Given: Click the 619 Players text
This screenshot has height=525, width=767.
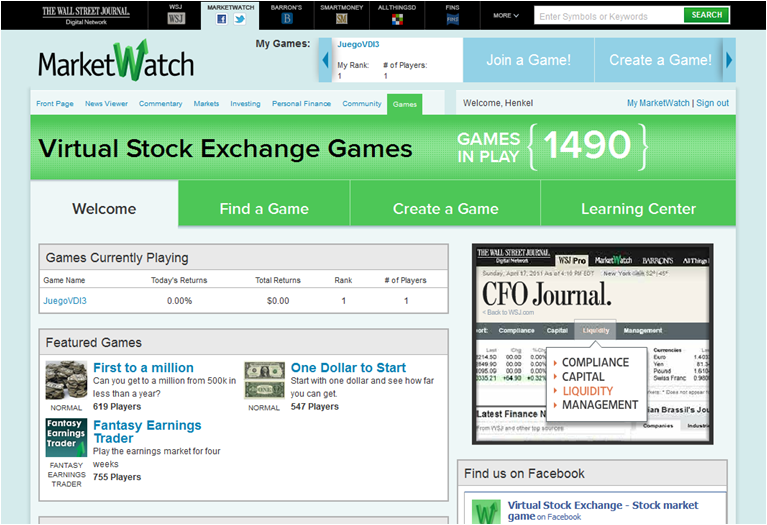Looking at the screenshot, I should 117,407.
